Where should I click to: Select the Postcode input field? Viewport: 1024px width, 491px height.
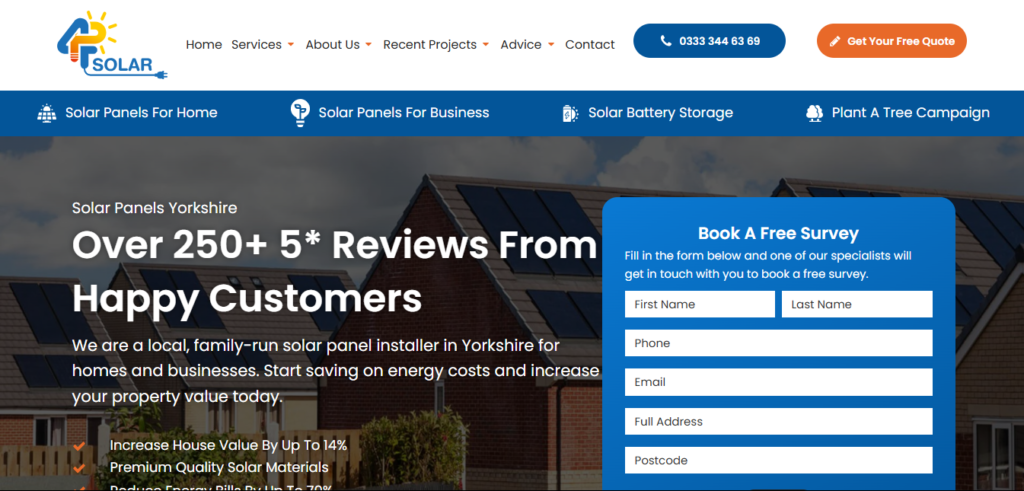[778, 460]
